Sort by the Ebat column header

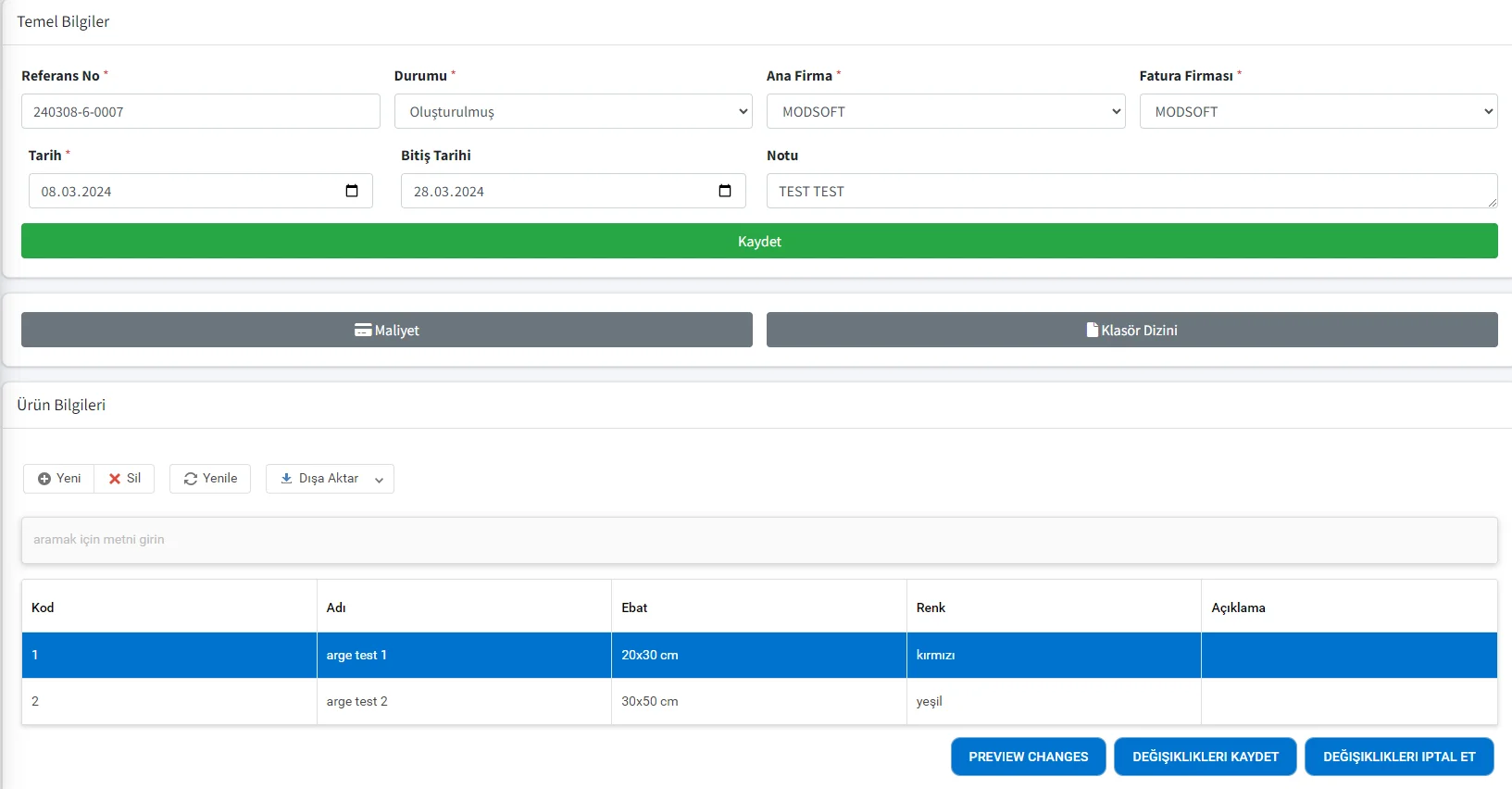pos(759,607)
